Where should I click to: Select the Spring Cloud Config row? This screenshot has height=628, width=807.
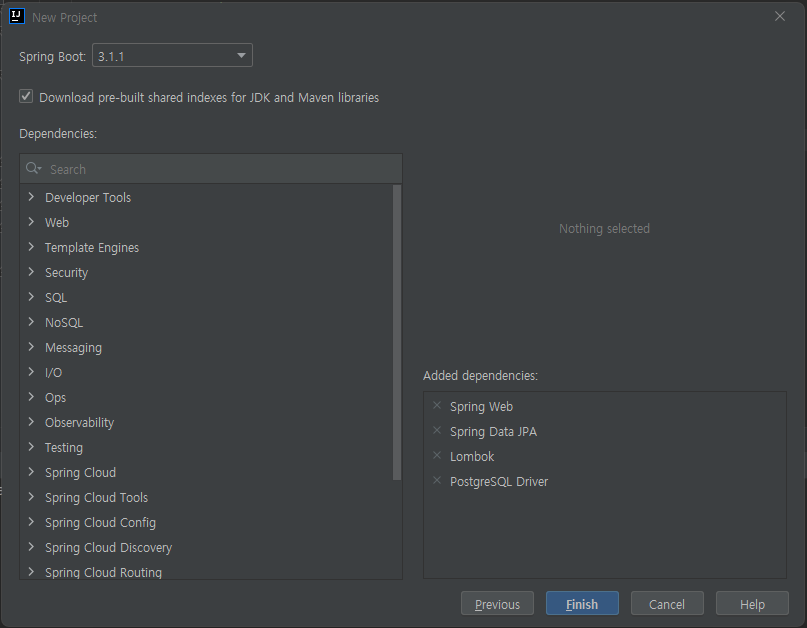(206, 522)
